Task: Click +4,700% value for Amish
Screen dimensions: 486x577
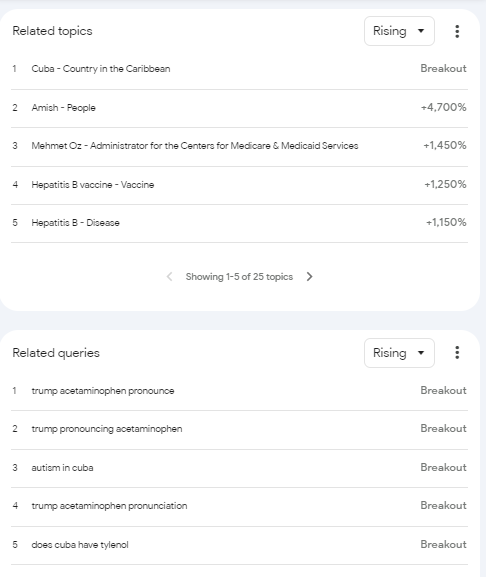Action: click(444, 107)
